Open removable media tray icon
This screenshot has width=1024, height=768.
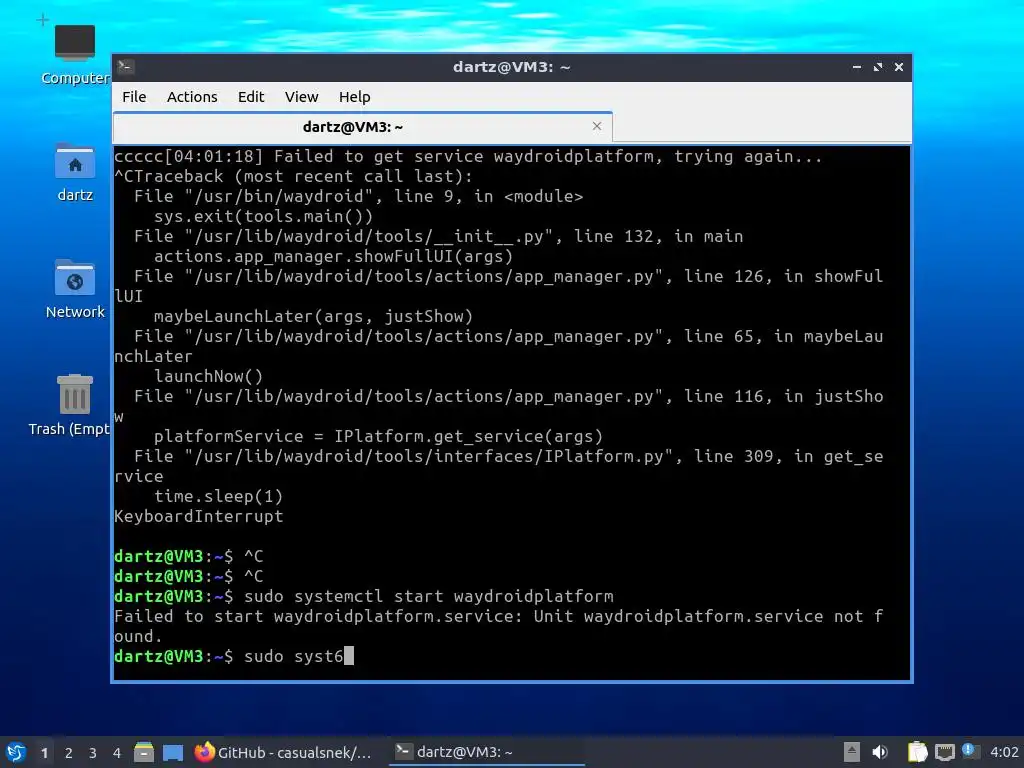[852, 752]
